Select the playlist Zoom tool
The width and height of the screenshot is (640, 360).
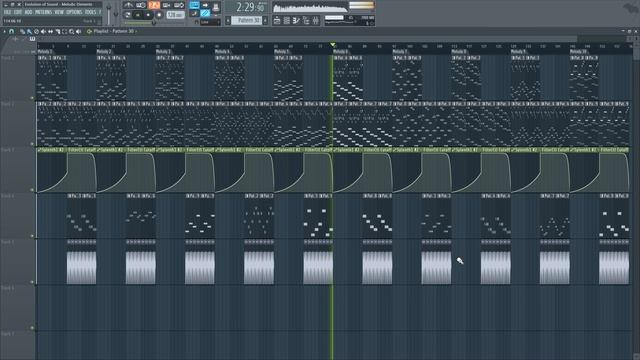tap(71, 31)
